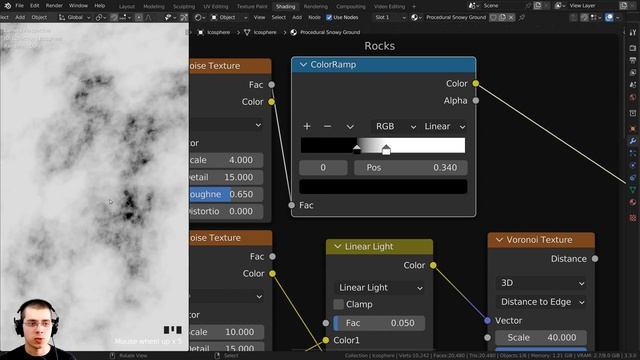The width and height of the screenshot is (640, 360).
Task: Select the black color stop handle
Action: (x=357, y=149)
